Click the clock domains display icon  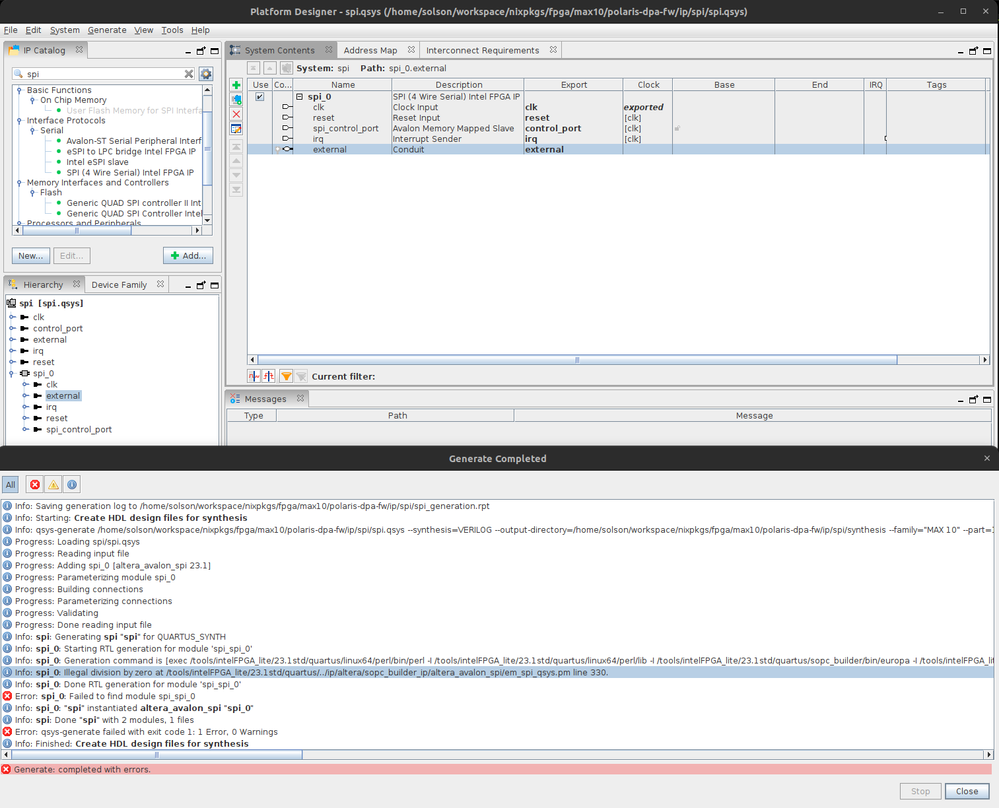click(x=254, y=377)
